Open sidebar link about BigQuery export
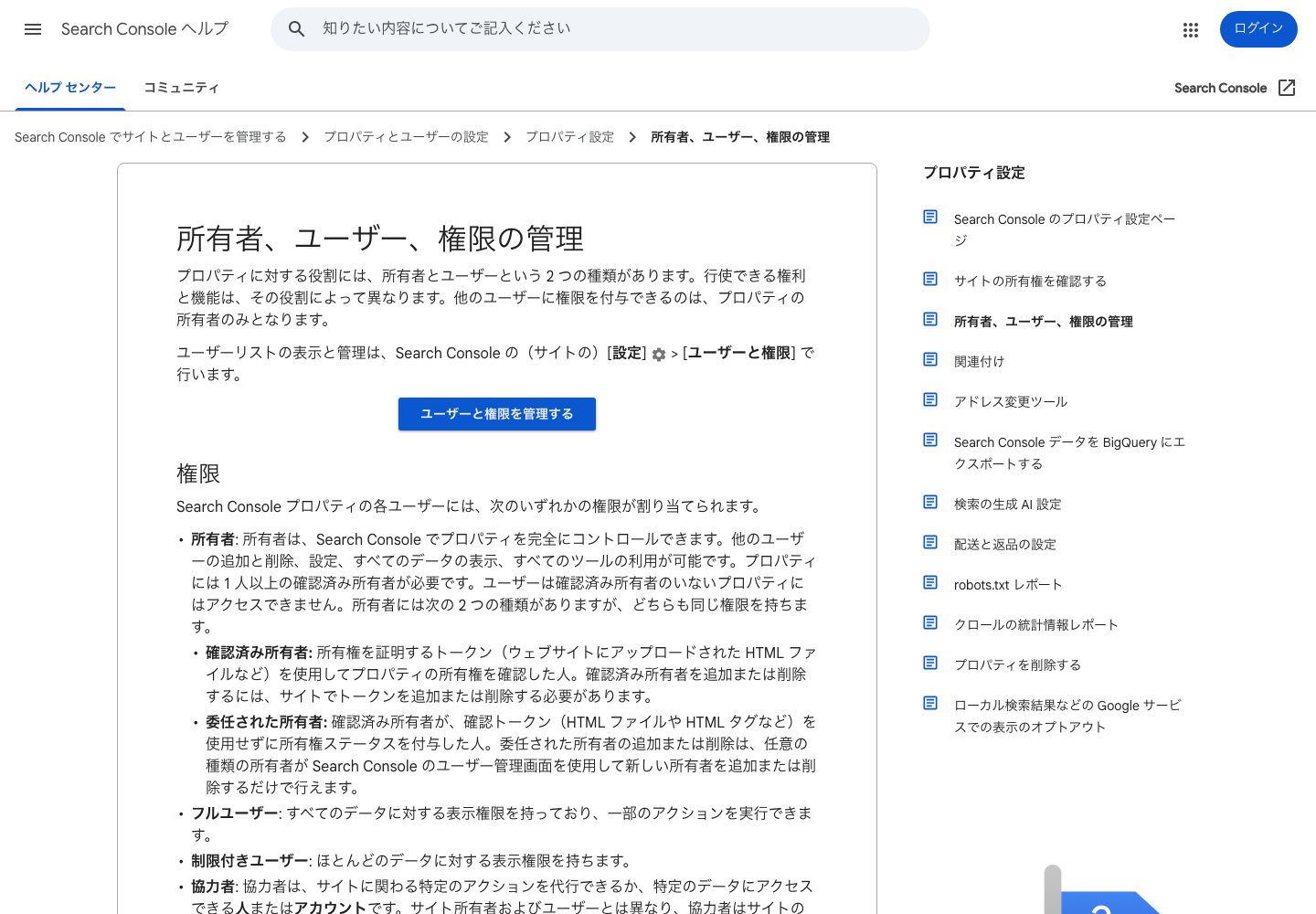Viewport: 1316px width, 914px height. click(1069, 452)
